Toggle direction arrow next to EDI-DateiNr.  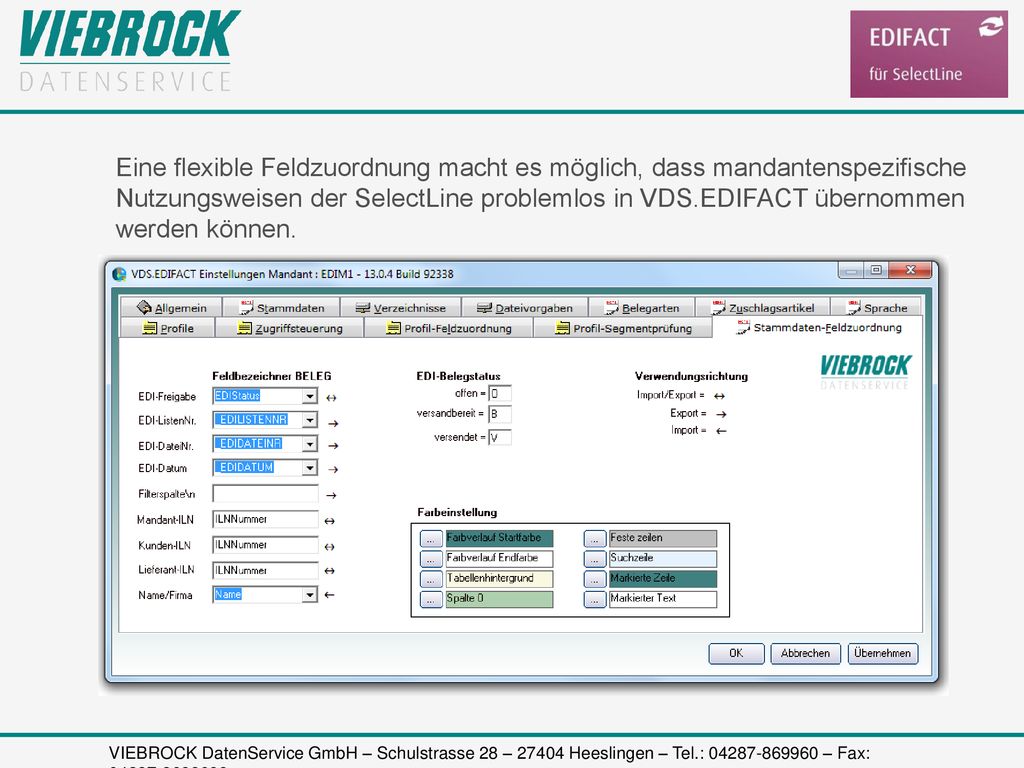[x=333, y=445]
